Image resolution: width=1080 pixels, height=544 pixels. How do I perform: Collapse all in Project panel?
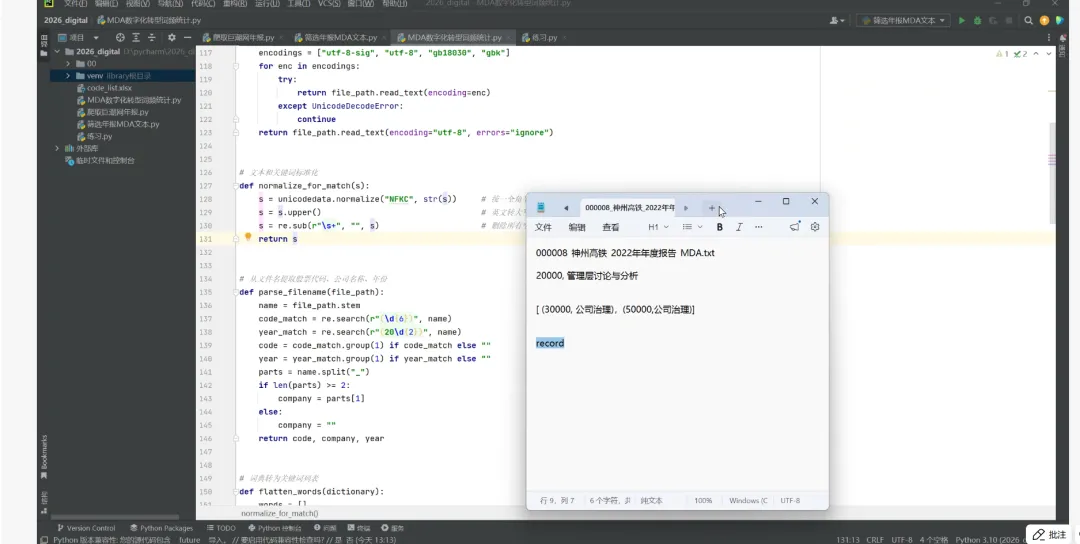pyautogui.click(x=152, y=37)
